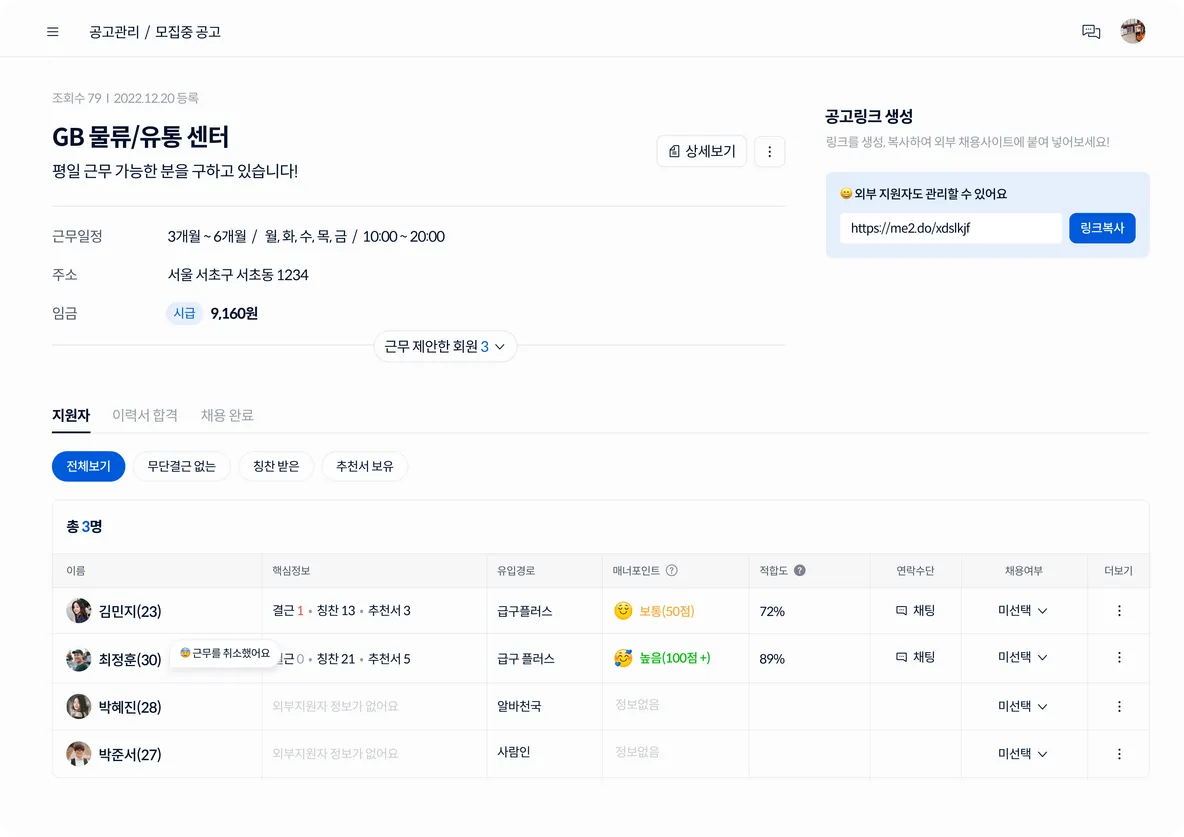Image resolution: width=1184 pixels, height=837 pixels.
Task: Click 박혜진's profile photo
Action: coord(79,706)
